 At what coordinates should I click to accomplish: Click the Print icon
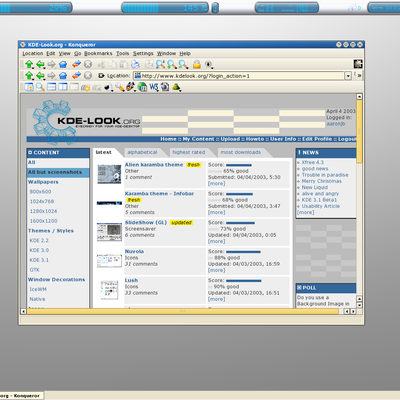coord(135,64)
